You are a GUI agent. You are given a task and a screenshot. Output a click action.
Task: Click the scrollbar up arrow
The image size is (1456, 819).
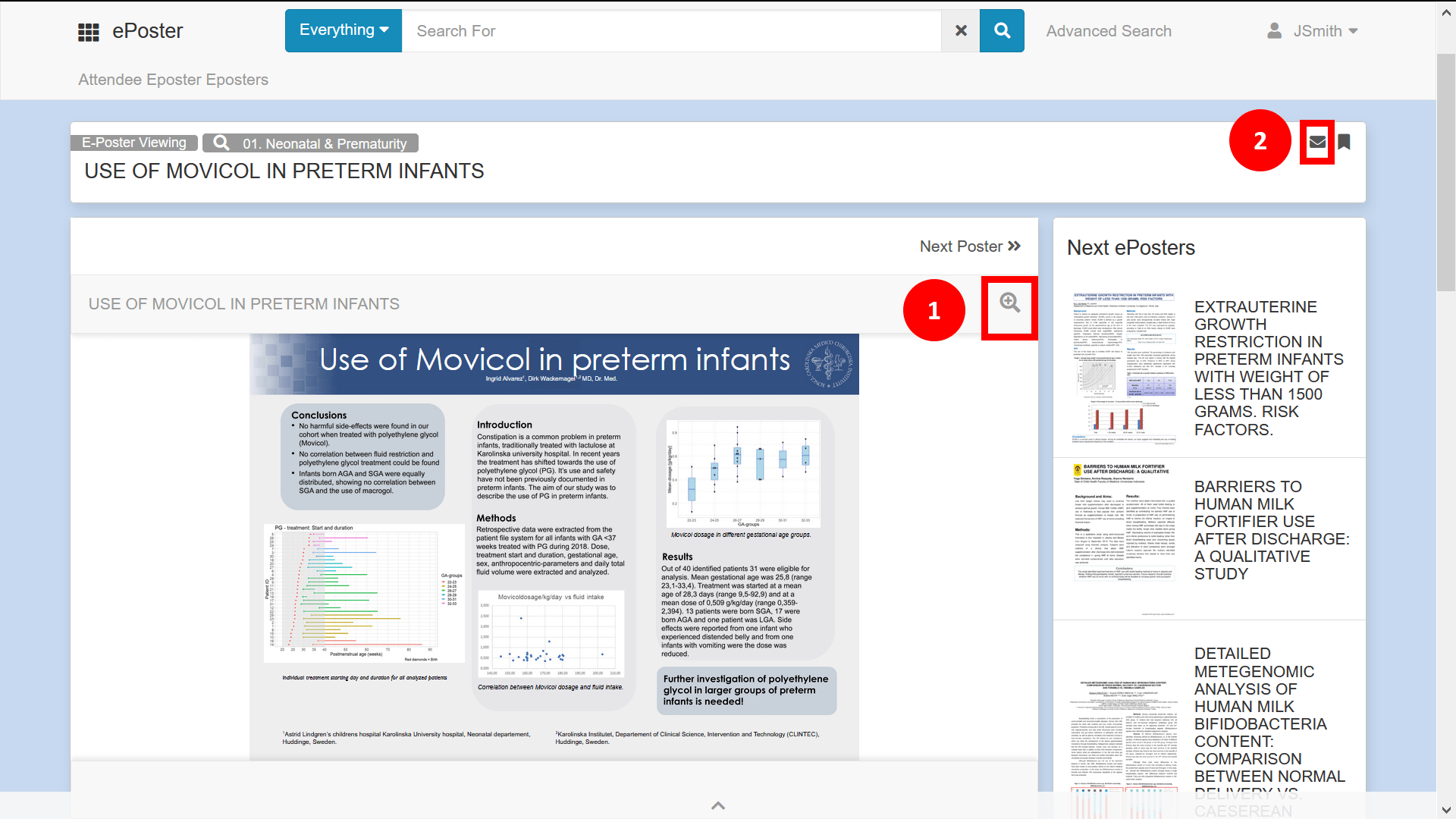[x=1446, y=12]
